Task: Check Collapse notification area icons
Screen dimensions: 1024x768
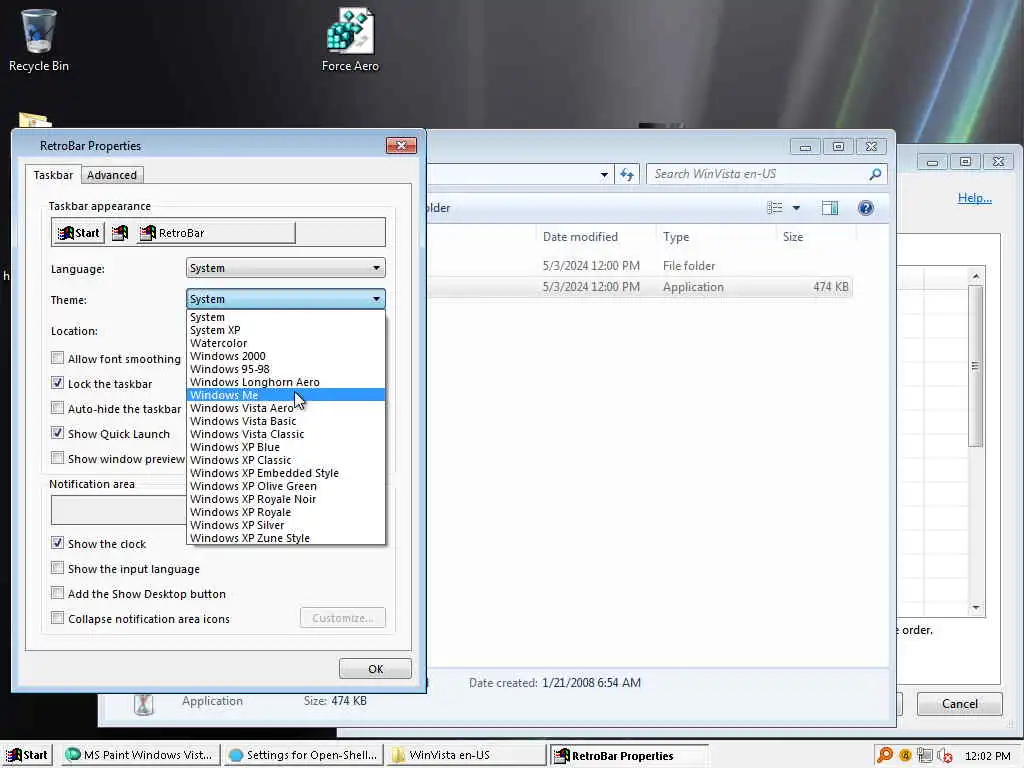Action: pos(57,618)
